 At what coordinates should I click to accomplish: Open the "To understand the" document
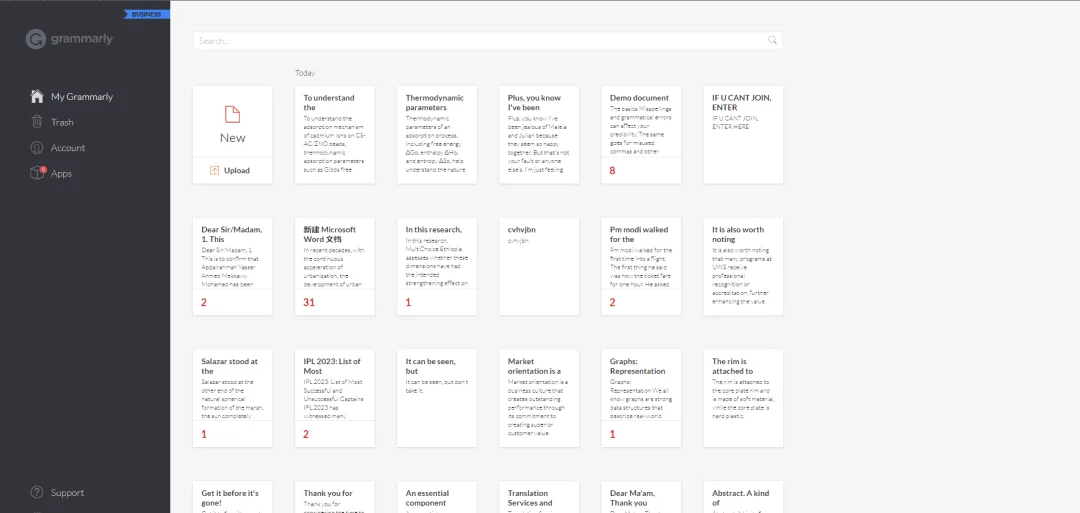[x=335, y=134]
